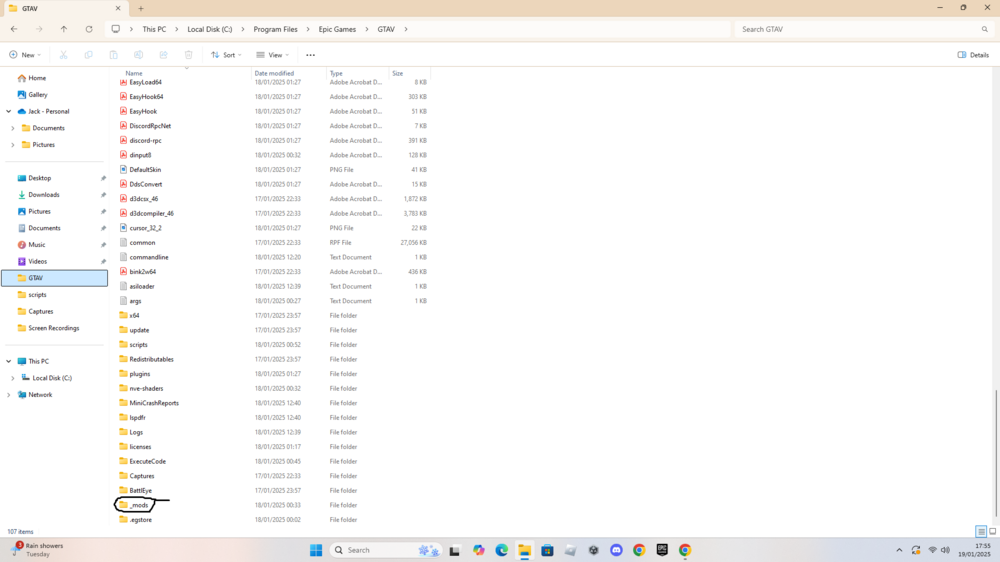This screenshot has height=562, width=1000.
Task: Select This PC in the breadcrumb
Action: (x=154, y=29)
